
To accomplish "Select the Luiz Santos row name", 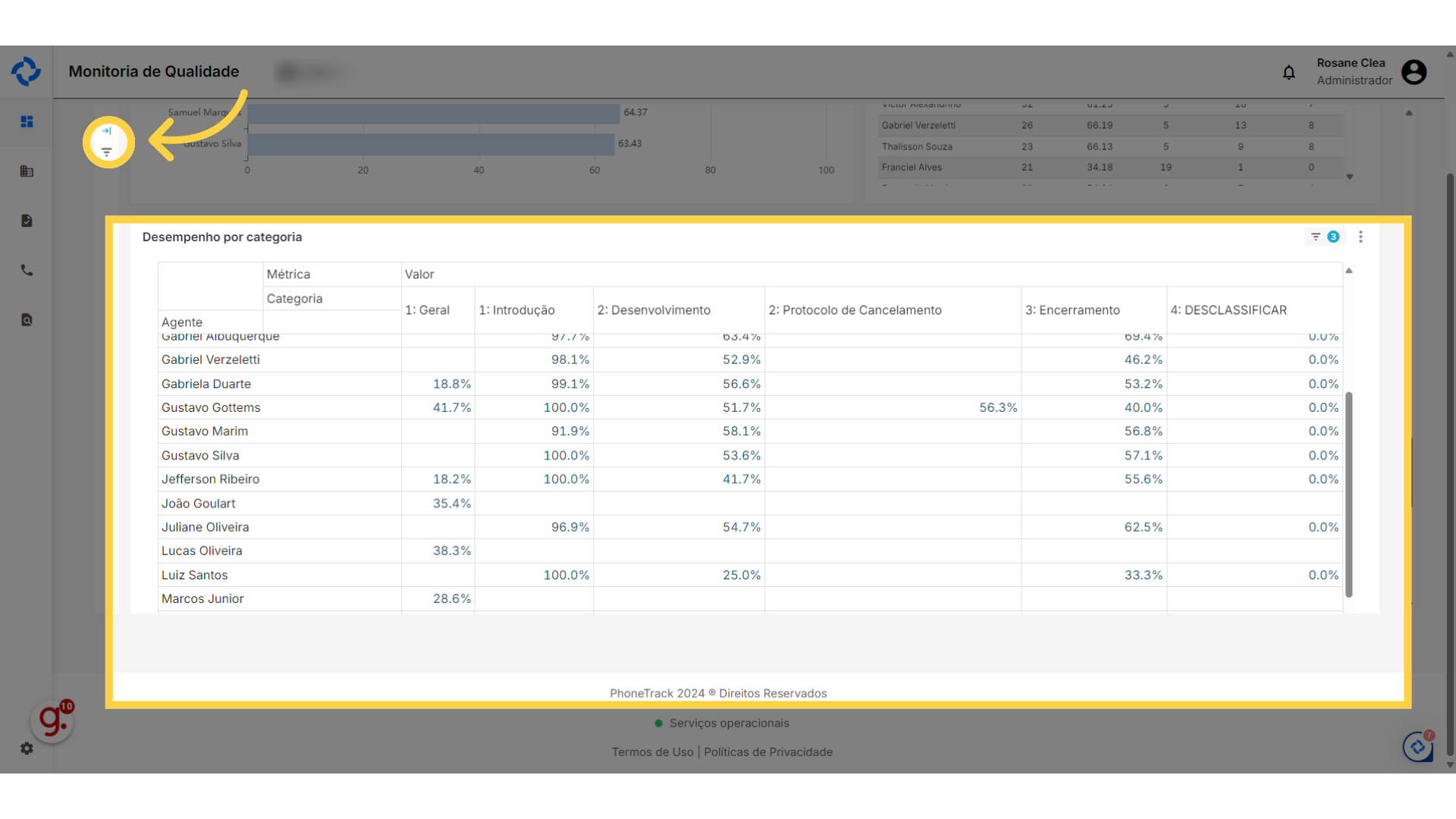I will pyautogui.click(x=194, y=575).
